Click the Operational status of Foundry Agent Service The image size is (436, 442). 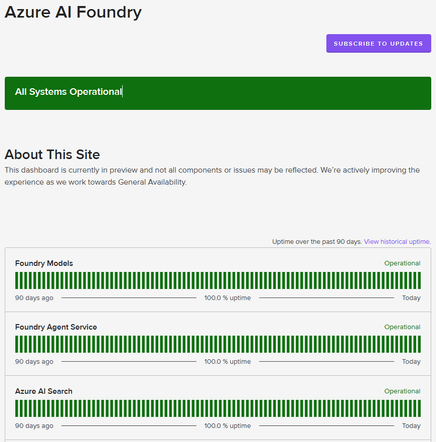pos(402,327)
